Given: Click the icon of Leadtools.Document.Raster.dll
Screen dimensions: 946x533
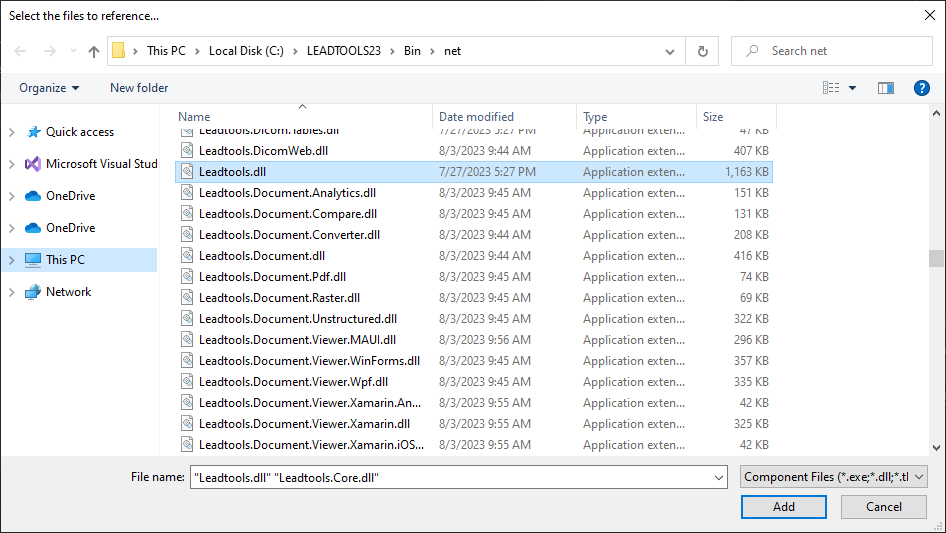Looking at the screenshot, I should tap(188, 298).
